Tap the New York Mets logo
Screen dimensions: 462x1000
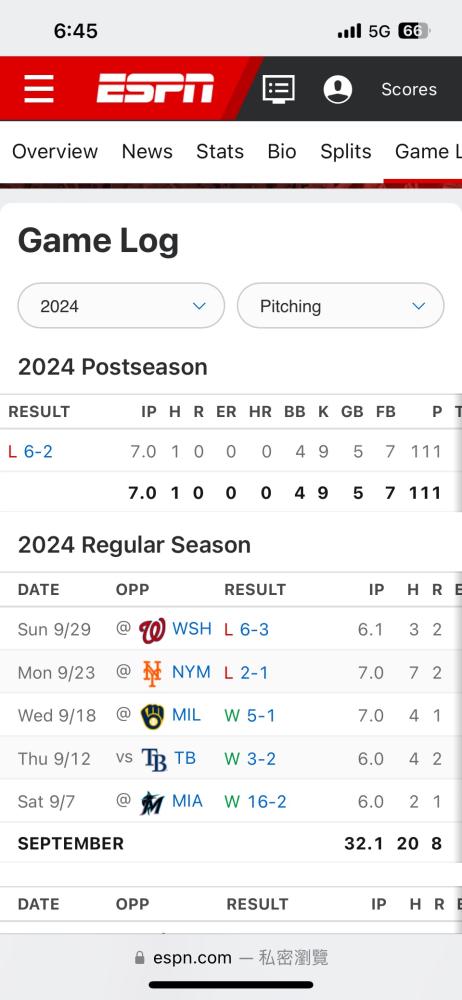[x=152, y=673]
